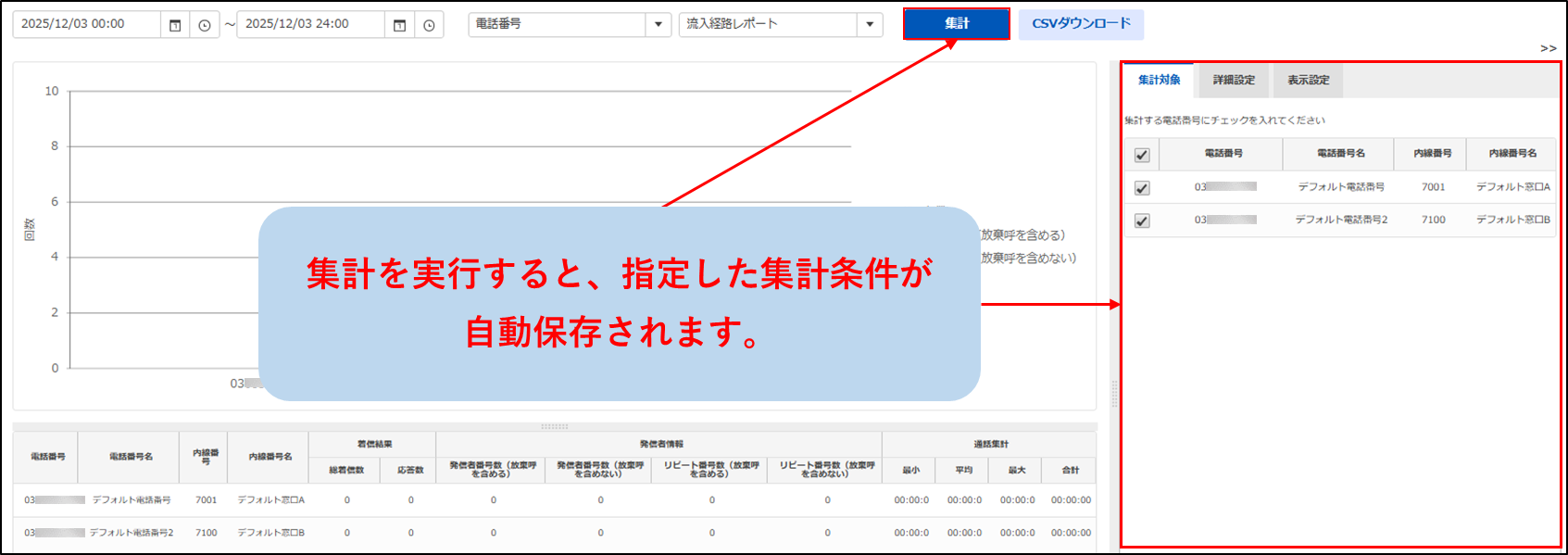The width and height of the screenshot is (1568, 555).
Task: Select the 集計対象 tab
Action: [1159, 81]
